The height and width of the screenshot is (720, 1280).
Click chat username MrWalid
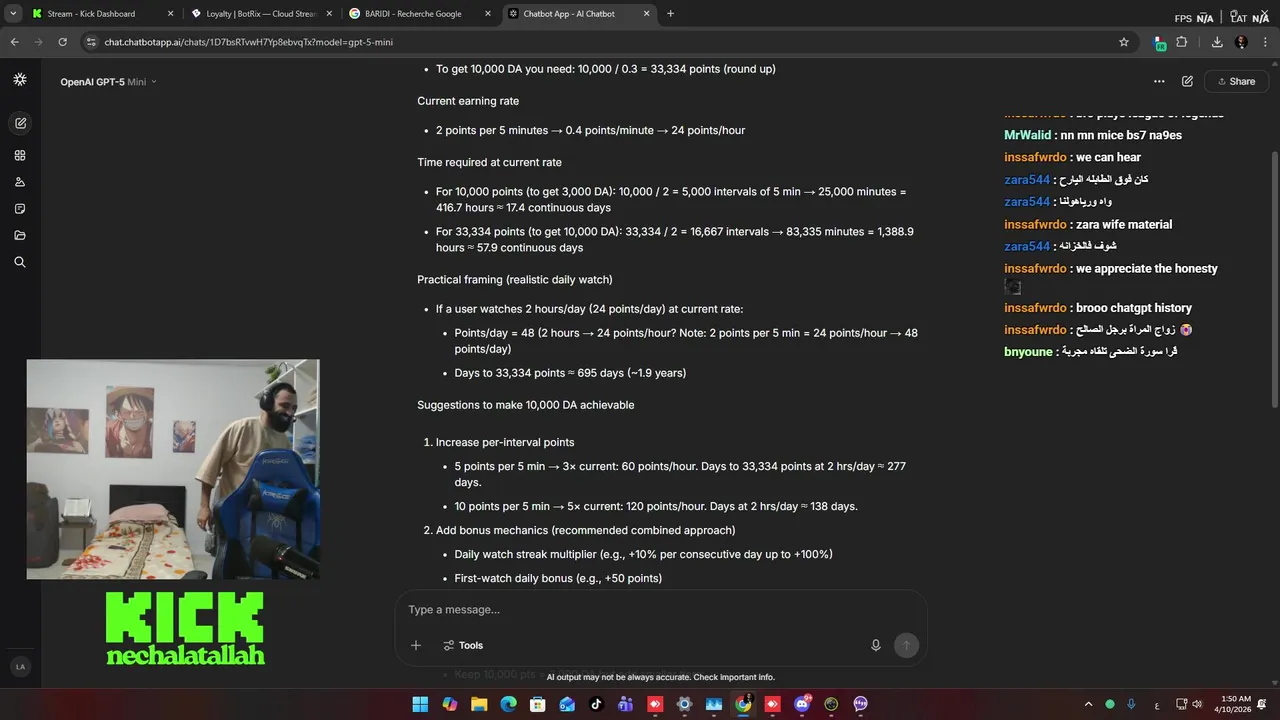tap(1027, 135)
